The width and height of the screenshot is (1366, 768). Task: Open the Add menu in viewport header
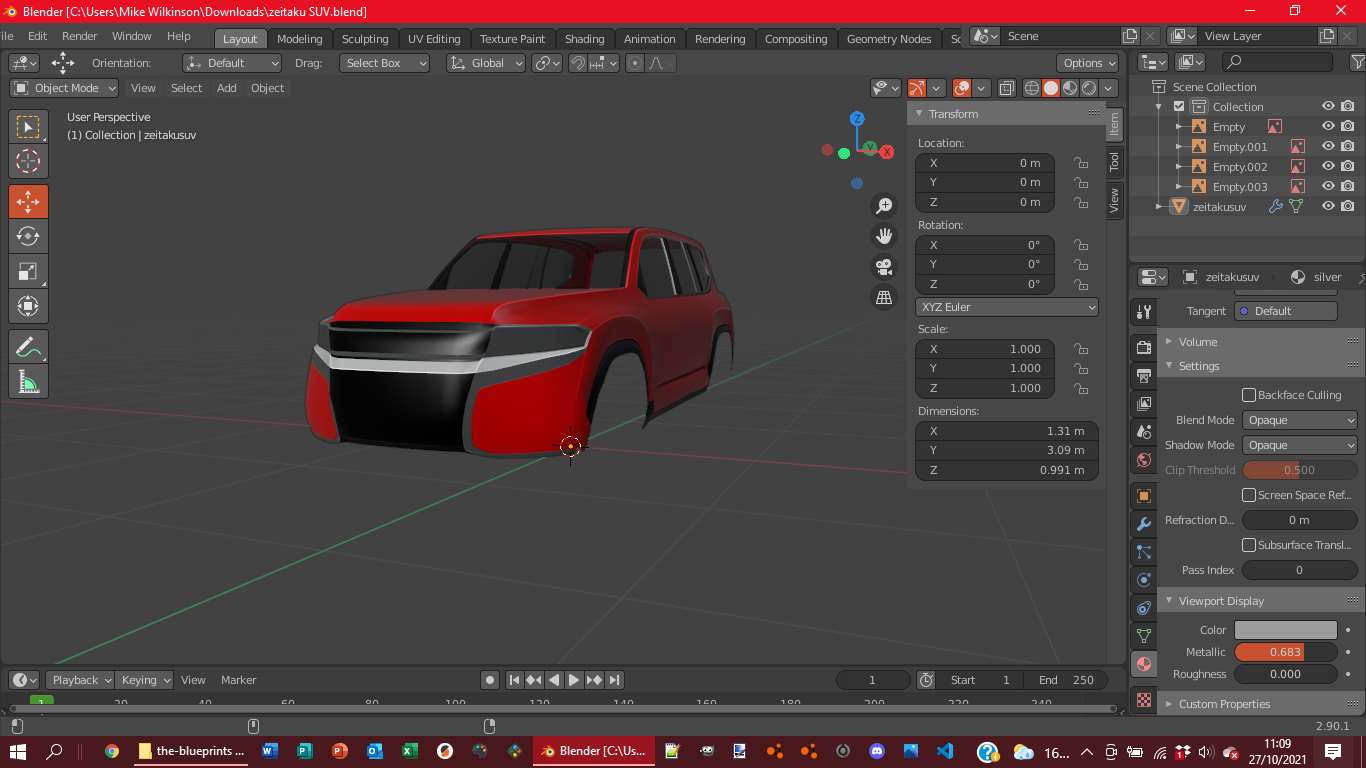(227, 88)
